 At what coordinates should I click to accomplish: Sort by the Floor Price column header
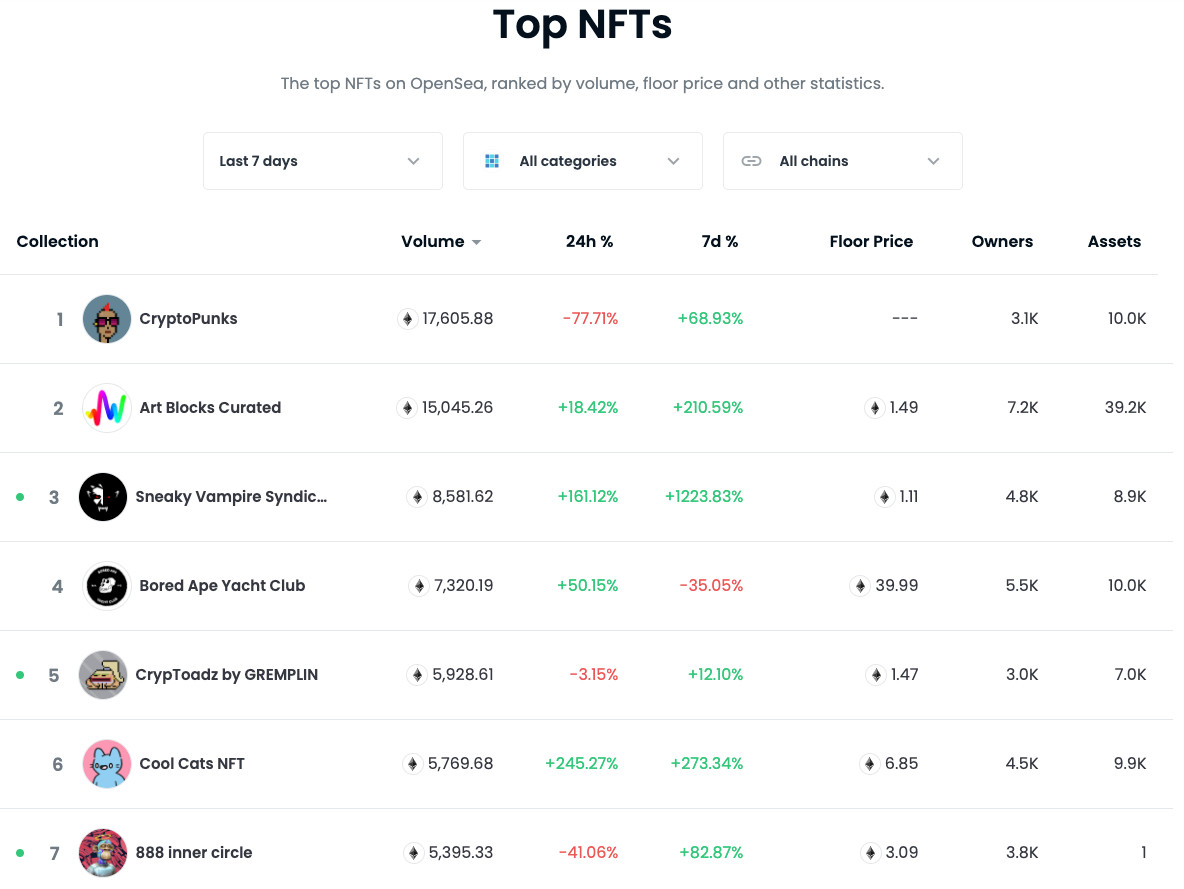[871, 242]
